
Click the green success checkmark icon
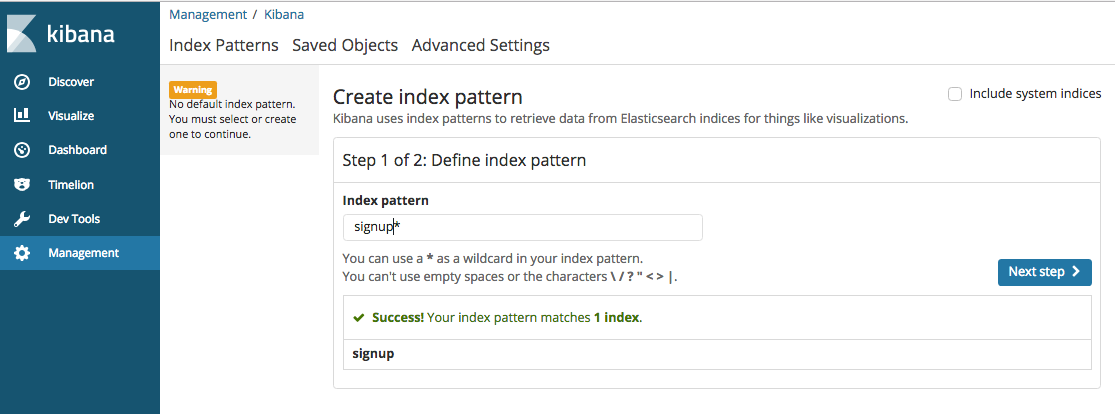click(x=358, y=318)
